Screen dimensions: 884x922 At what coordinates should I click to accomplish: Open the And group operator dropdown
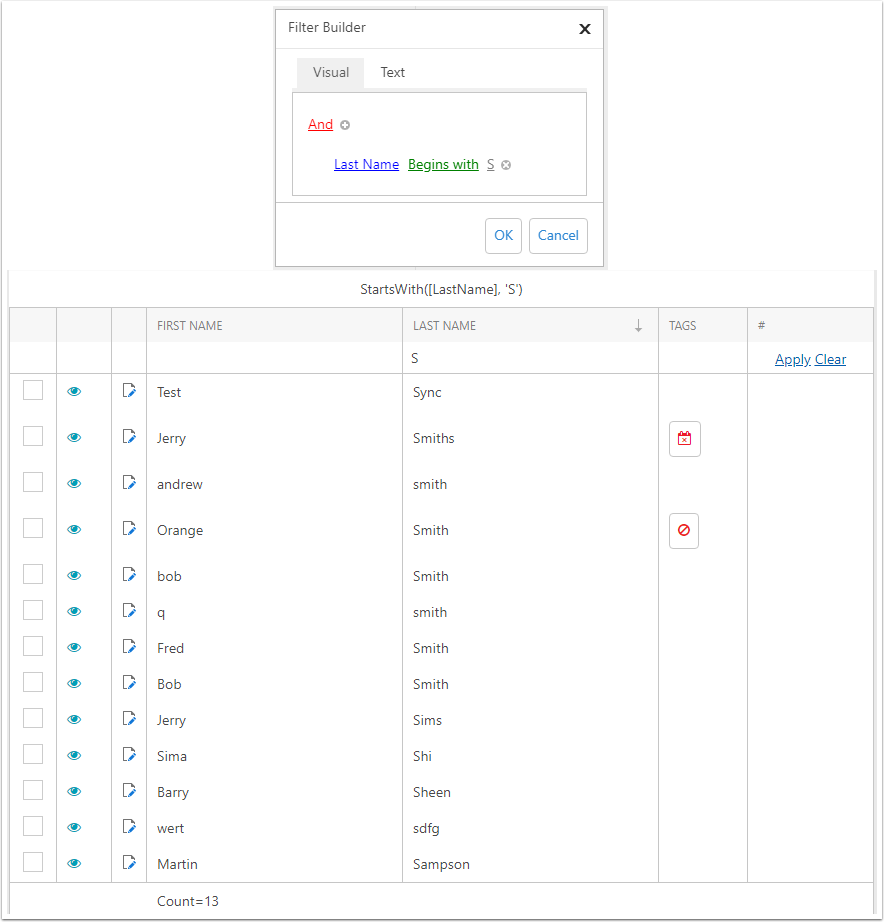(x=321, y=125)
